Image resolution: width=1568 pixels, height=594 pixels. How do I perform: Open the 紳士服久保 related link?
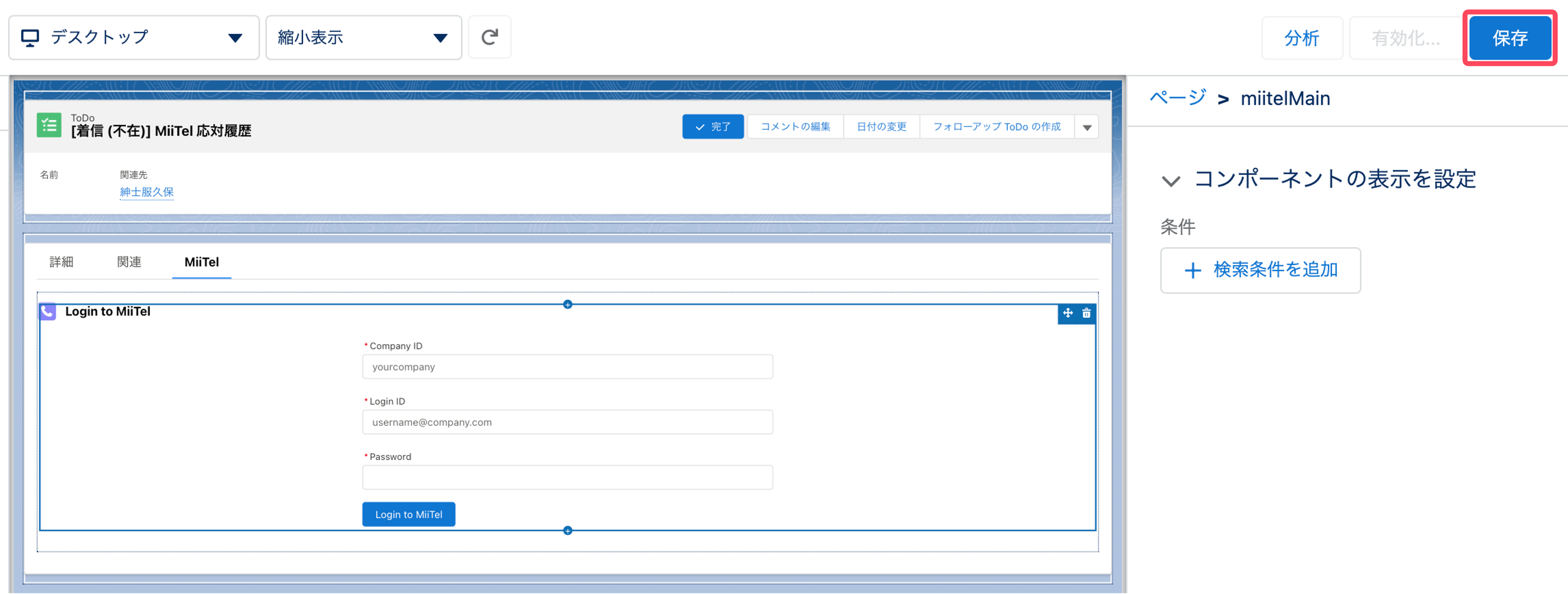(x=147, y=192)
